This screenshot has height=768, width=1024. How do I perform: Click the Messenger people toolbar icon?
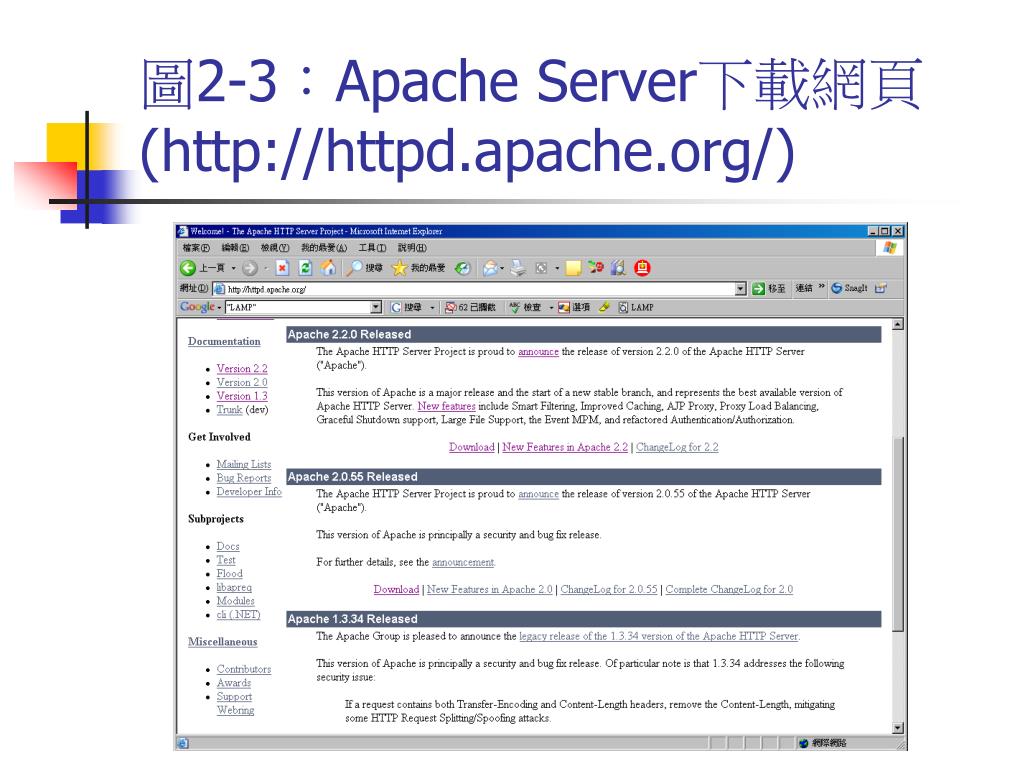click(595, 267)
